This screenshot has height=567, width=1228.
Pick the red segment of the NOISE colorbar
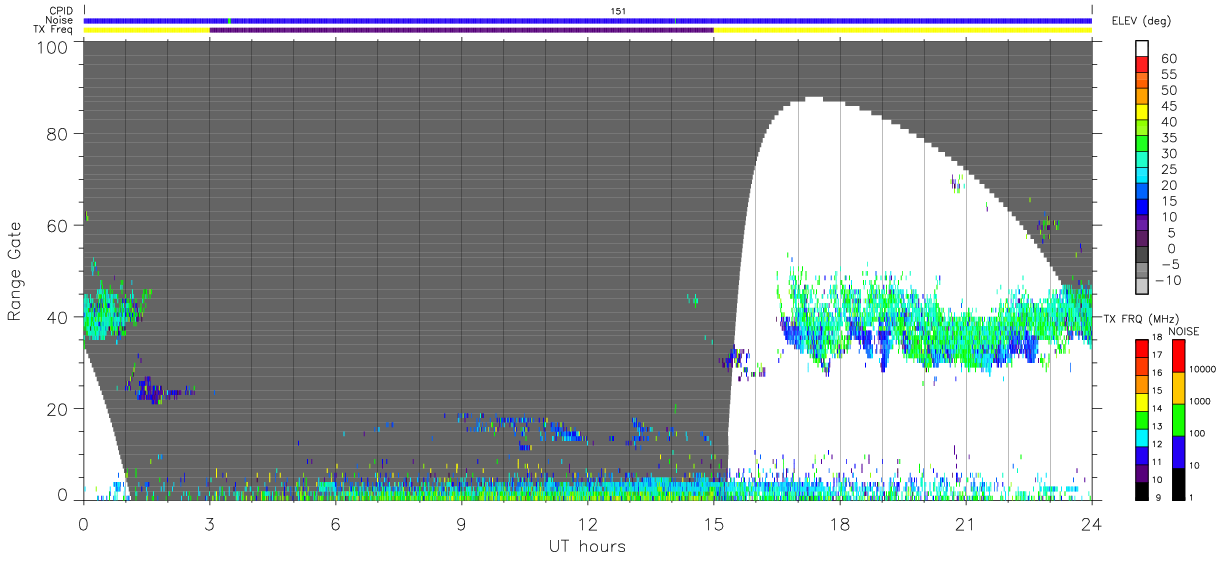point(1178,356)
